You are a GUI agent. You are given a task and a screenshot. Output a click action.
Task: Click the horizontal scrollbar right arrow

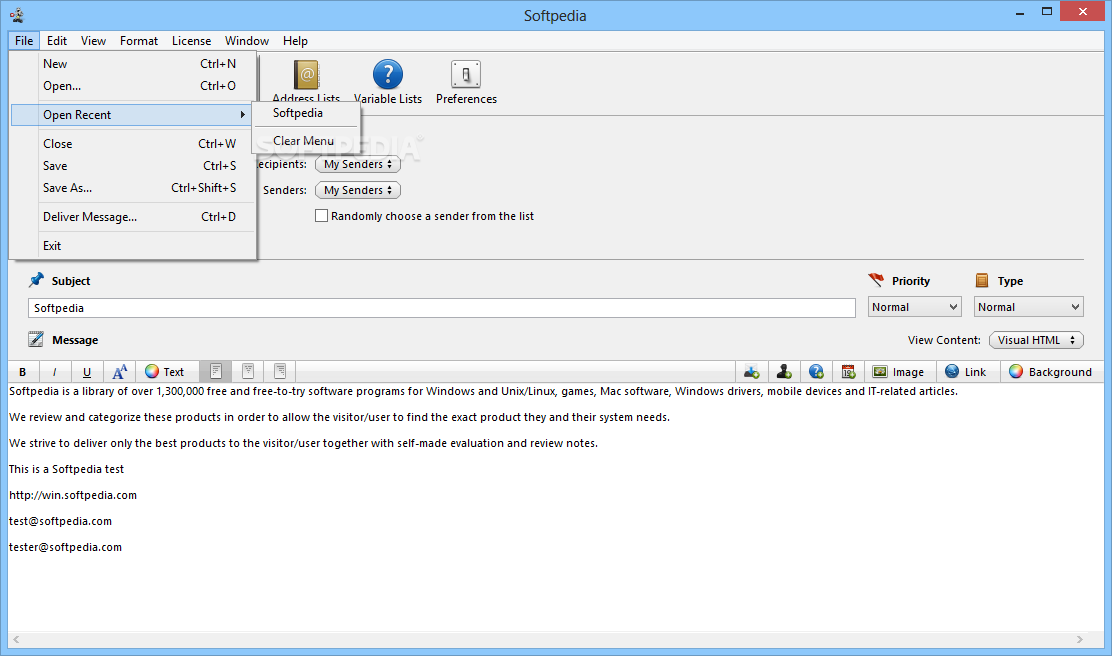click(x=1079, y=639)
